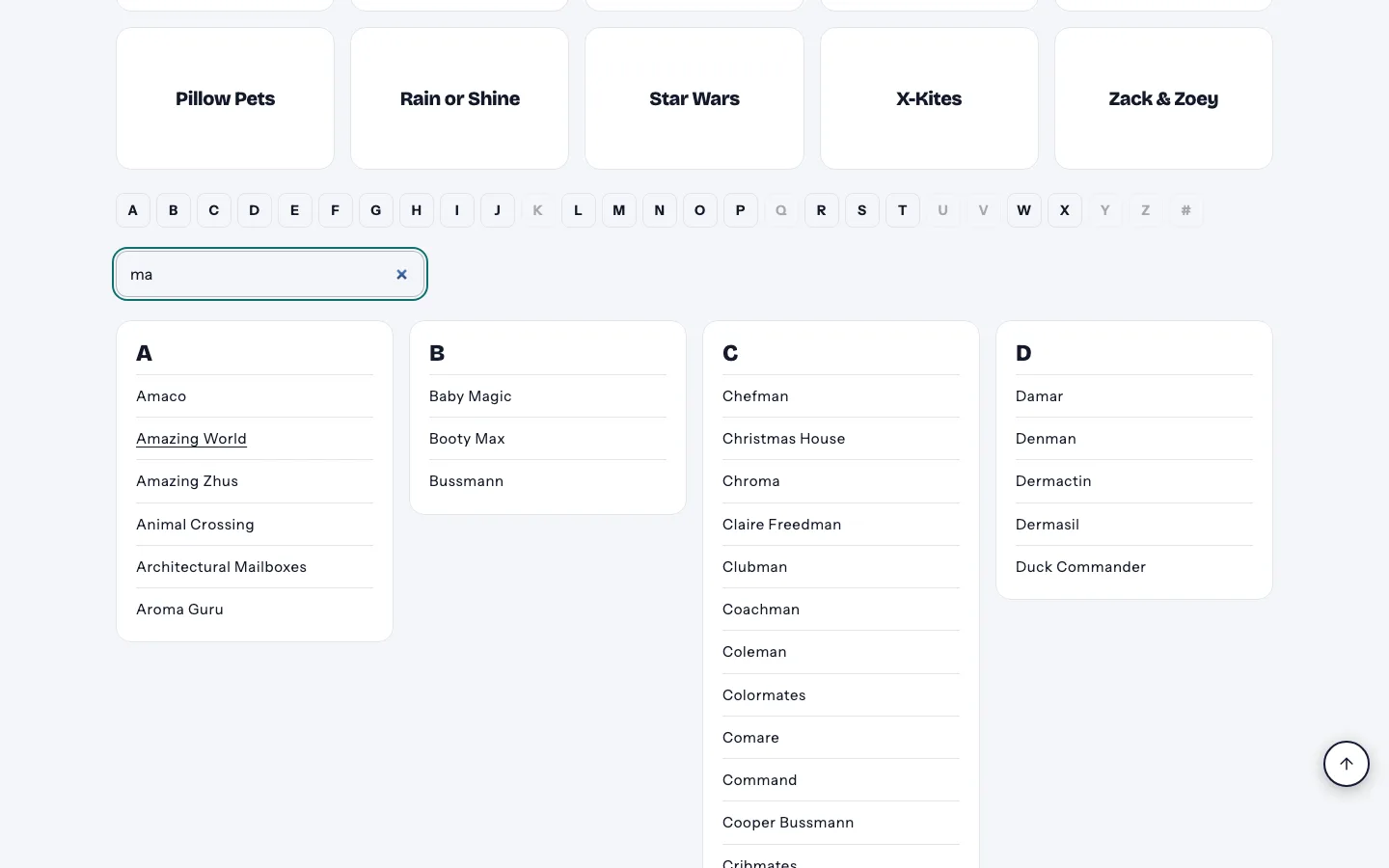Select letter W in the alphabet filter
Screen dimensions: 1389x868
click(x=1024, y=210)
